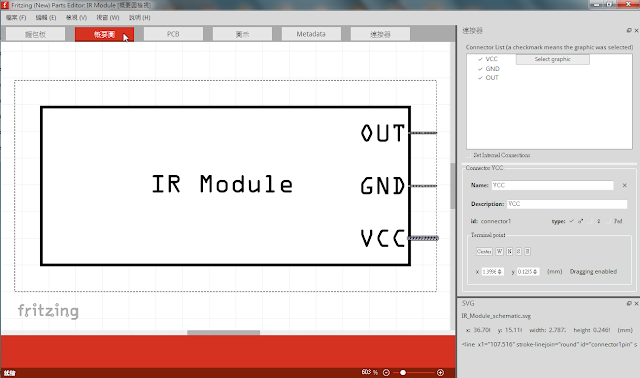
Task: Select the OUT pin line graphic
Action: coord(423,133)
